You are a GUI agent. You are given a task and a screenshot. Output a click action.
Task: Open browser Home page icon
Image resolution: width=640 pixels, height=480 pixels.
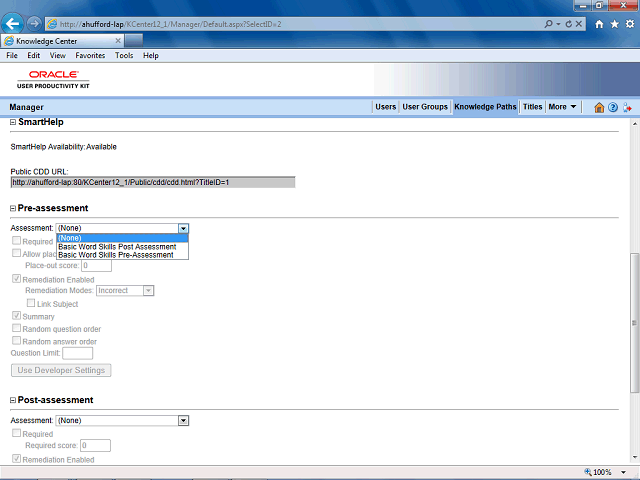[599, 24]
